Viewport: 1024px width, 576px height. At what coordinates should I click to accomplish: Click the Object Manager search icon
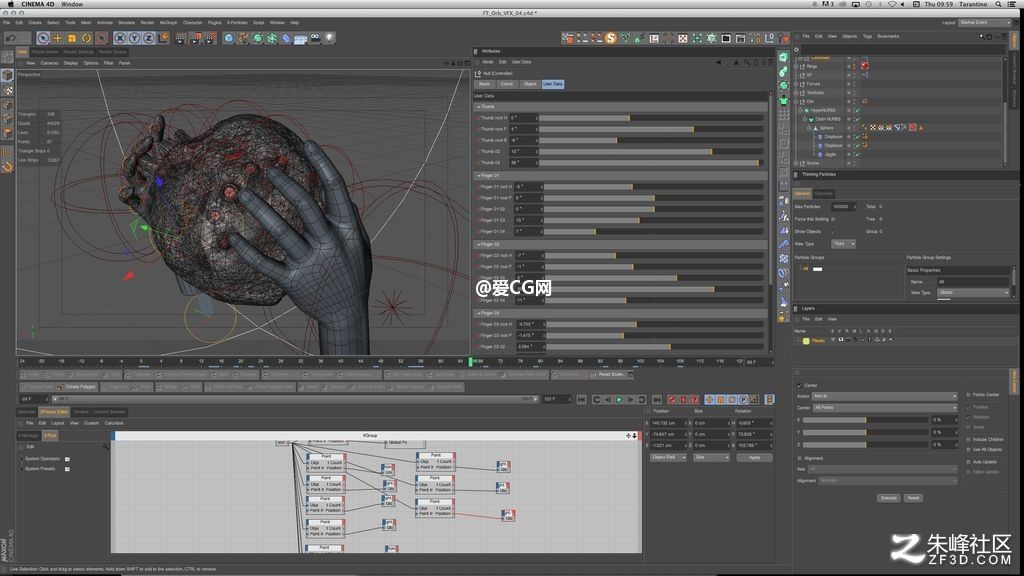pos(982,37)
